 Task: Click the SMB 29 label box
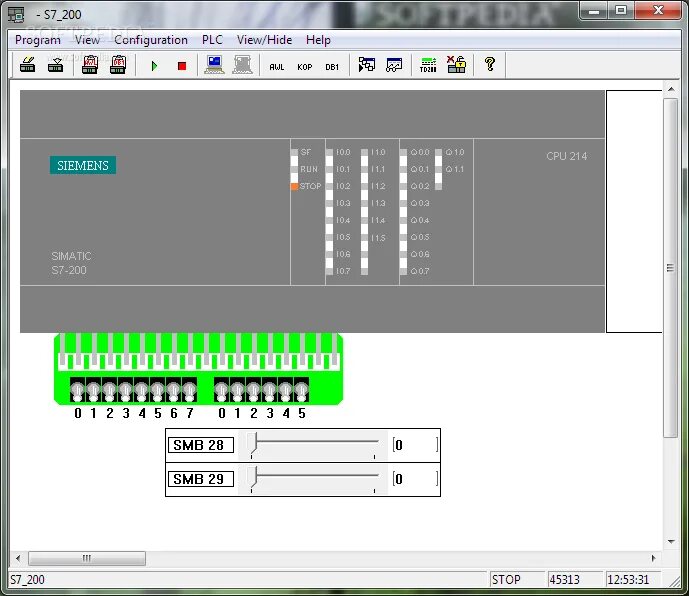(201, 479)
